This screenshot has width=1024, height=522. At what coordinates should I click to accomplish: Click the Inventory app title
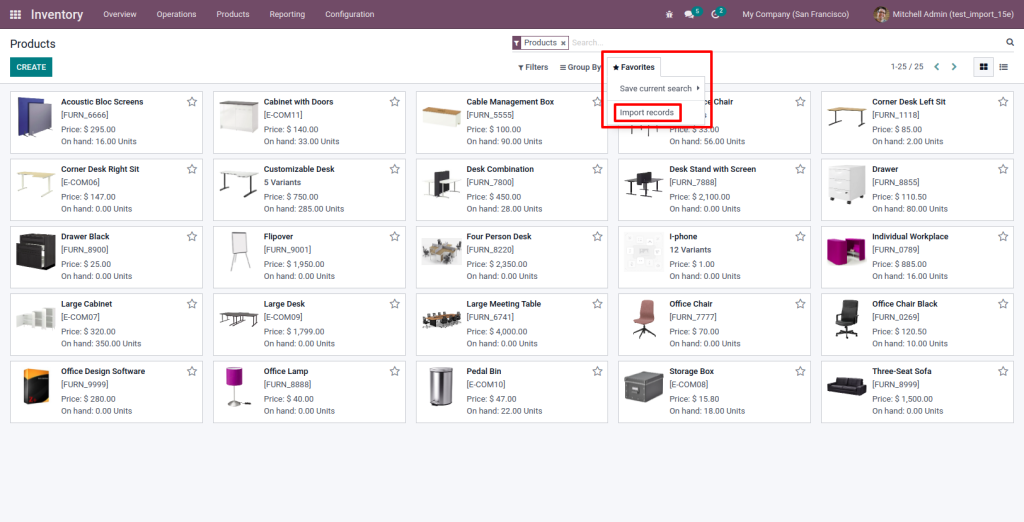[x=57, y=14]
